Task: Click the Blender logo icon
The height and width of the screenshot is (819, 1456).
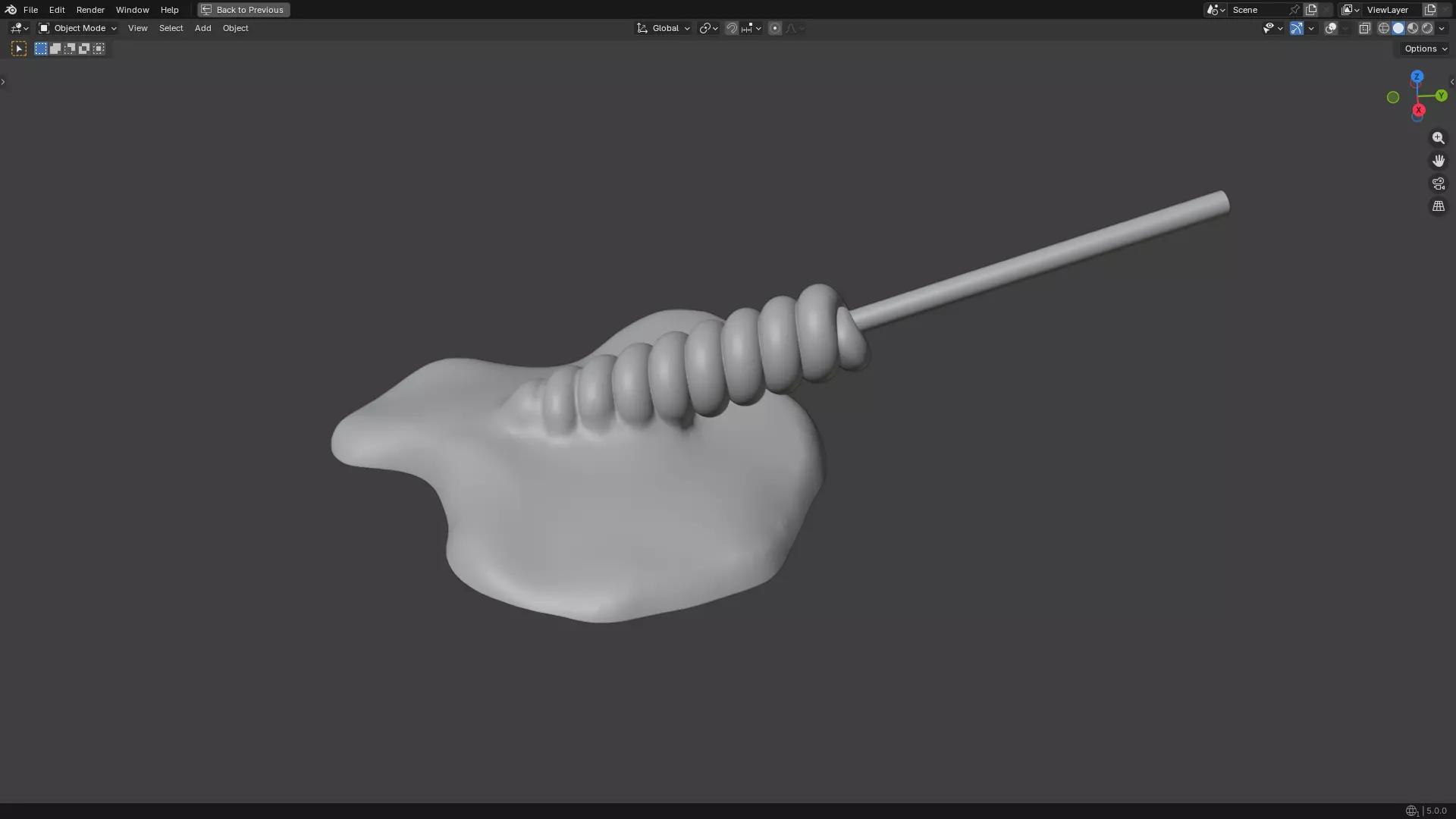Action: 11,10
